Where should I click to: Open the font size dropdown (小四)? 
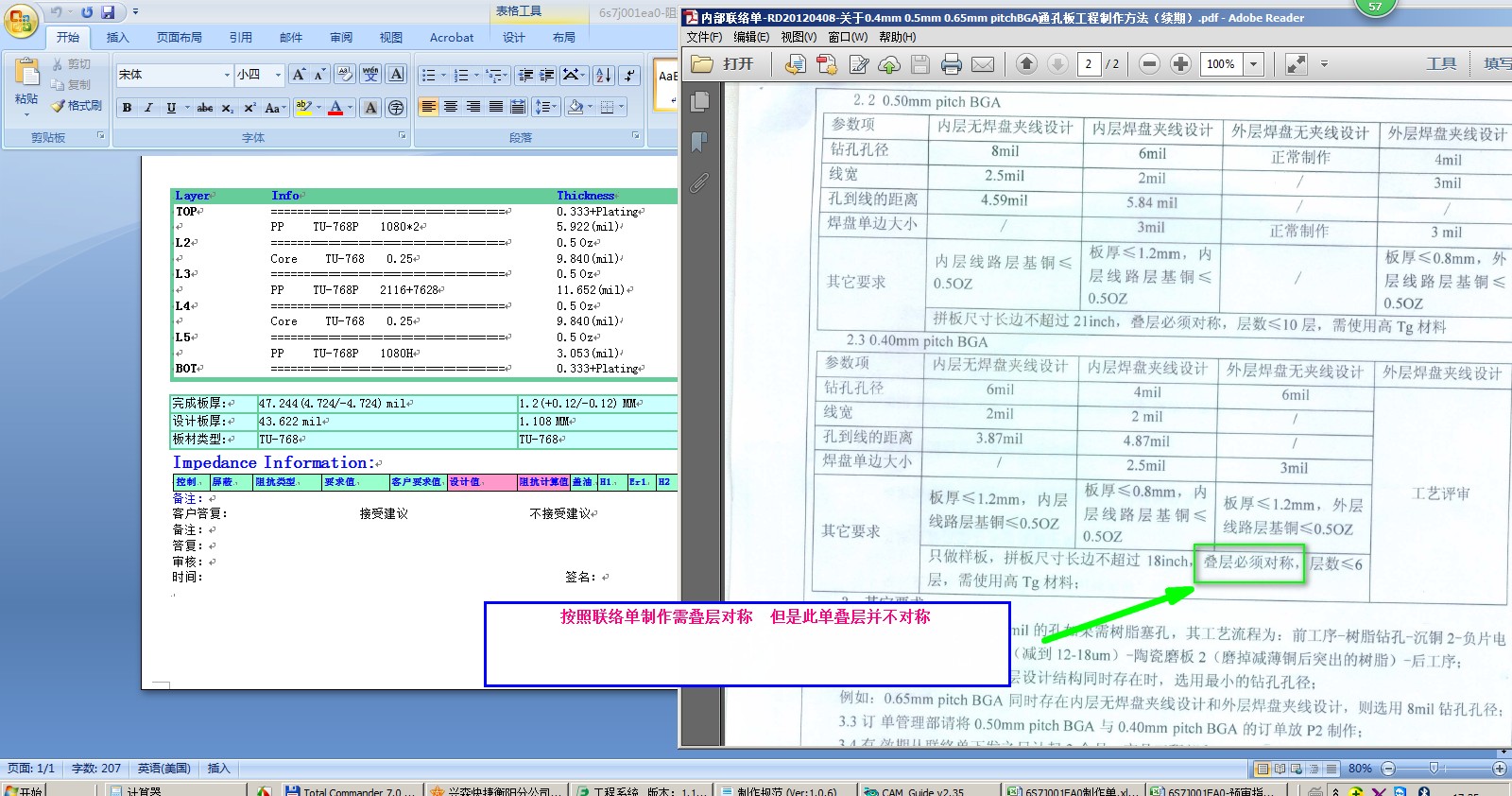coord(278,75)
